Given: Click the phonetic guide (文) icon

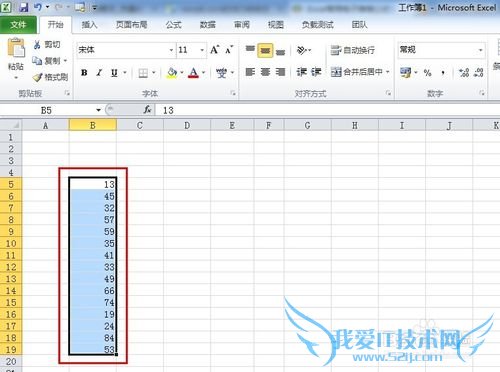Looking at the screenshot, I should point(221,72).
